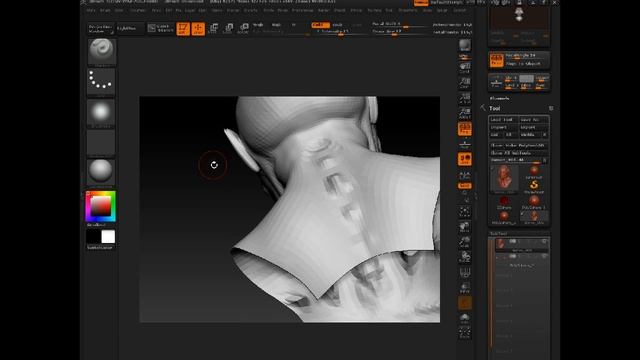The image size is (640, 360).
Task: Toggle Zsub sculpting mode
Action: click(x=338, y=25)
